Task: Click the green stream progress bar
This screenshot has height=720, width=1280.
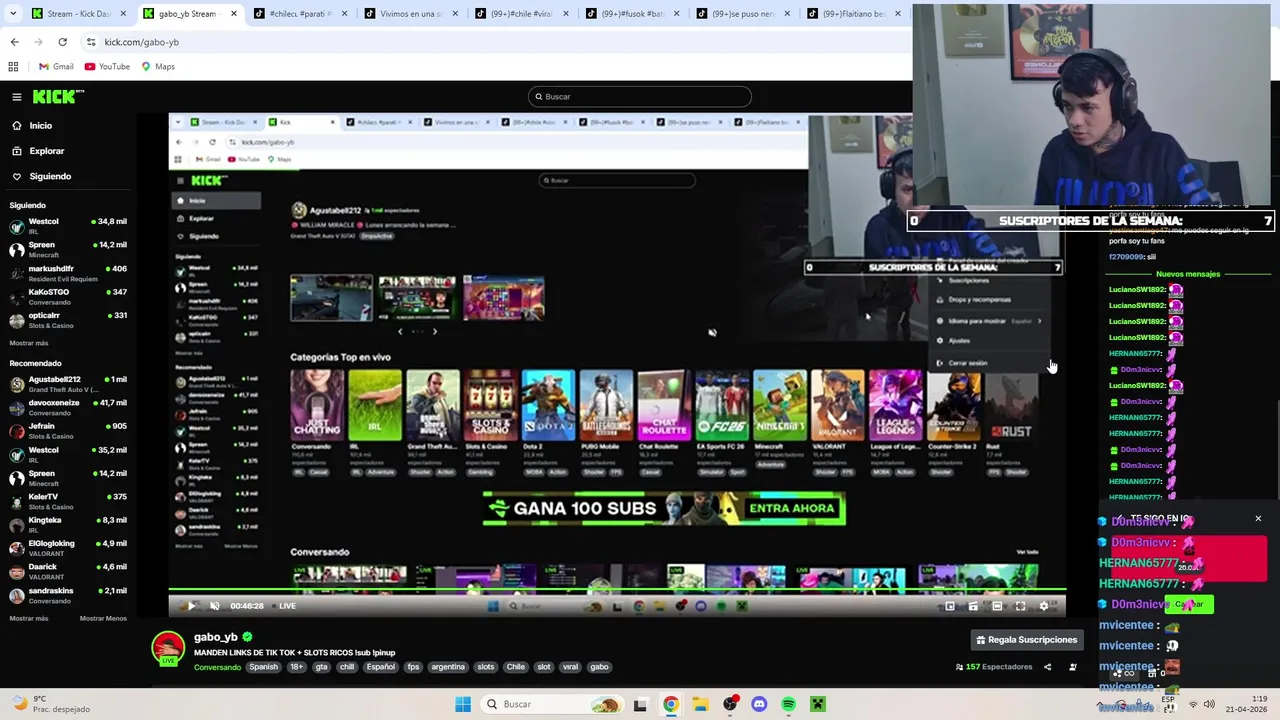Action: pos(616,591)
